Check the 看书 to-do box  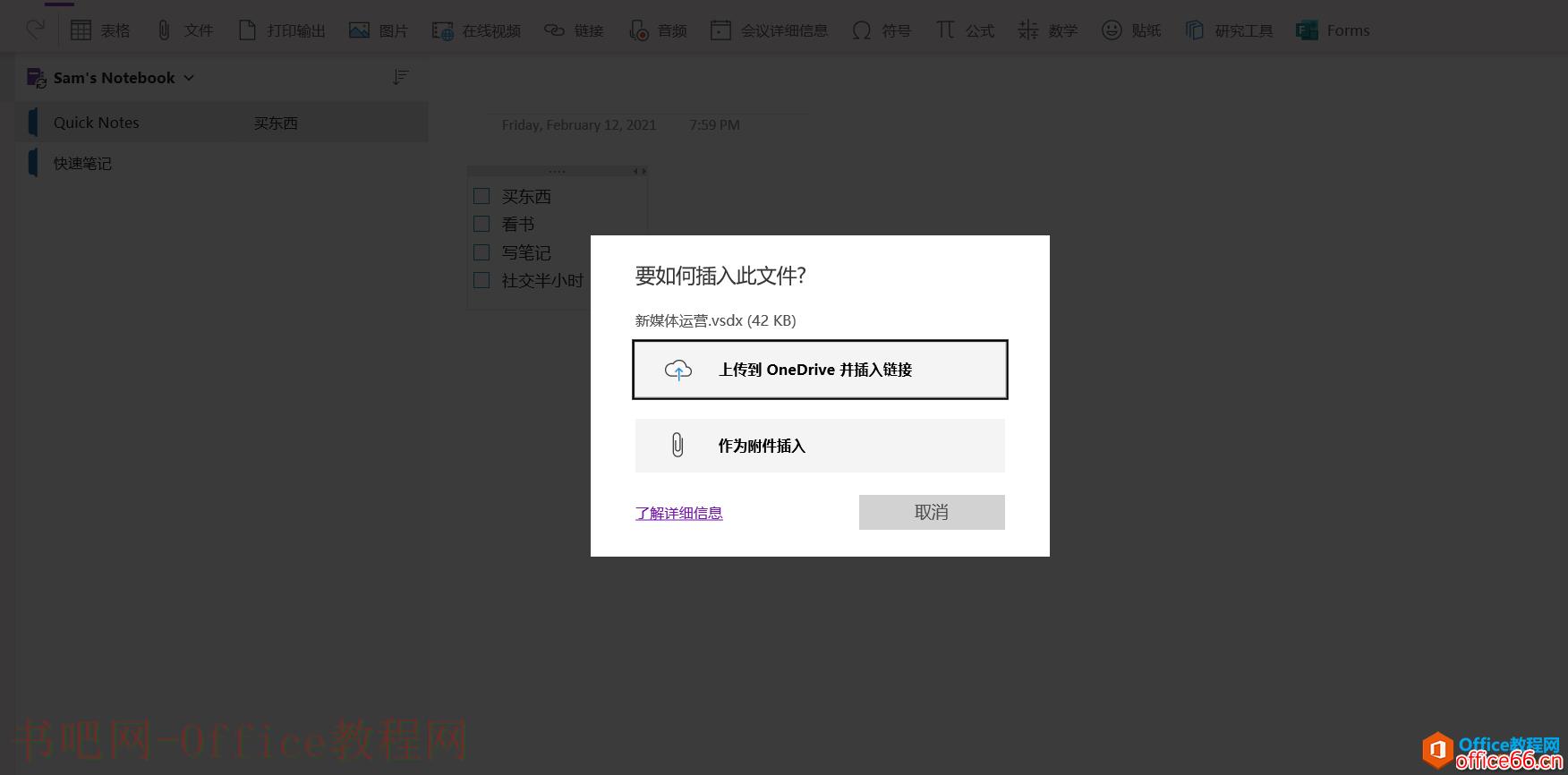tap(481, 224)
